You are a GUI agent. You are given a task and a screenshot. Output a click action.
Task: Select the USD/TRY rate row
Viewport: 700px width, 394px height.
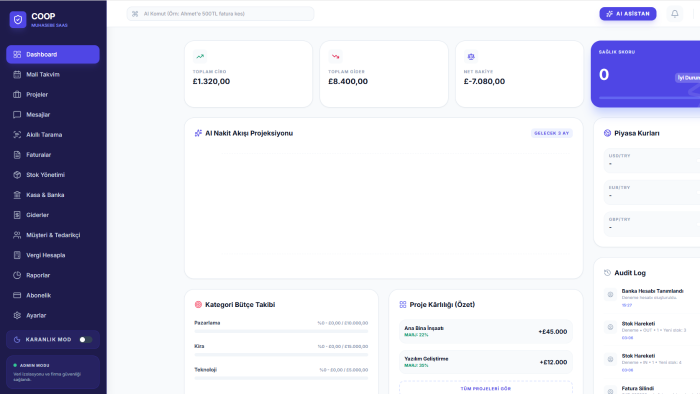pyautogui.click(x=652, y=161)
